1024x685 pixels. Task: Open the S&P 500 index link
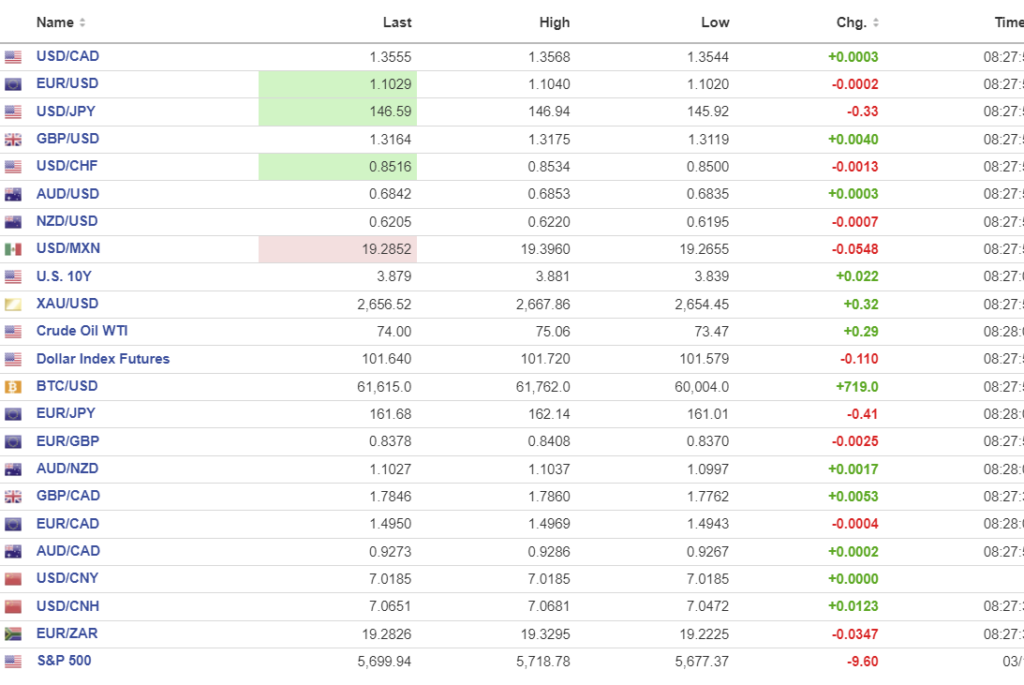[64, 633]
